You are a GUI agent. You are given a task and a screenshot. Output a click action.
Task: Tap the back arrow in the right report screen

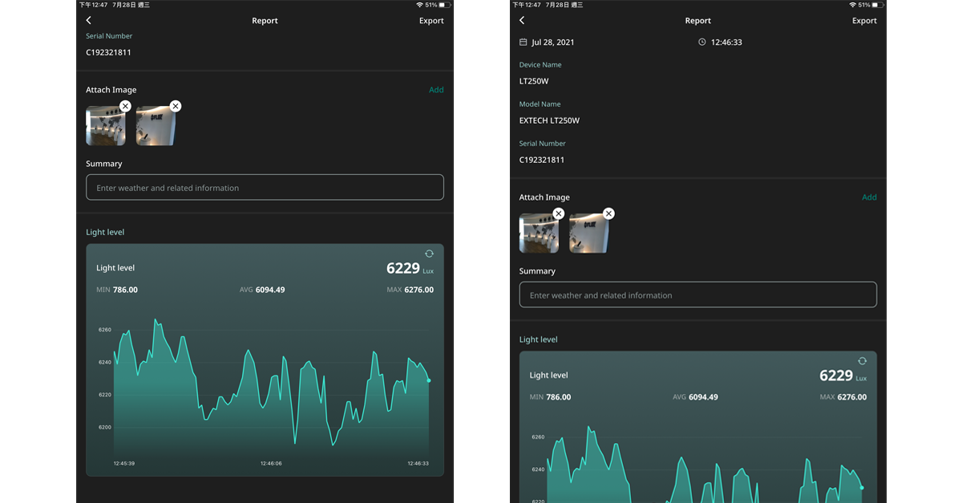tap(522, 20)
